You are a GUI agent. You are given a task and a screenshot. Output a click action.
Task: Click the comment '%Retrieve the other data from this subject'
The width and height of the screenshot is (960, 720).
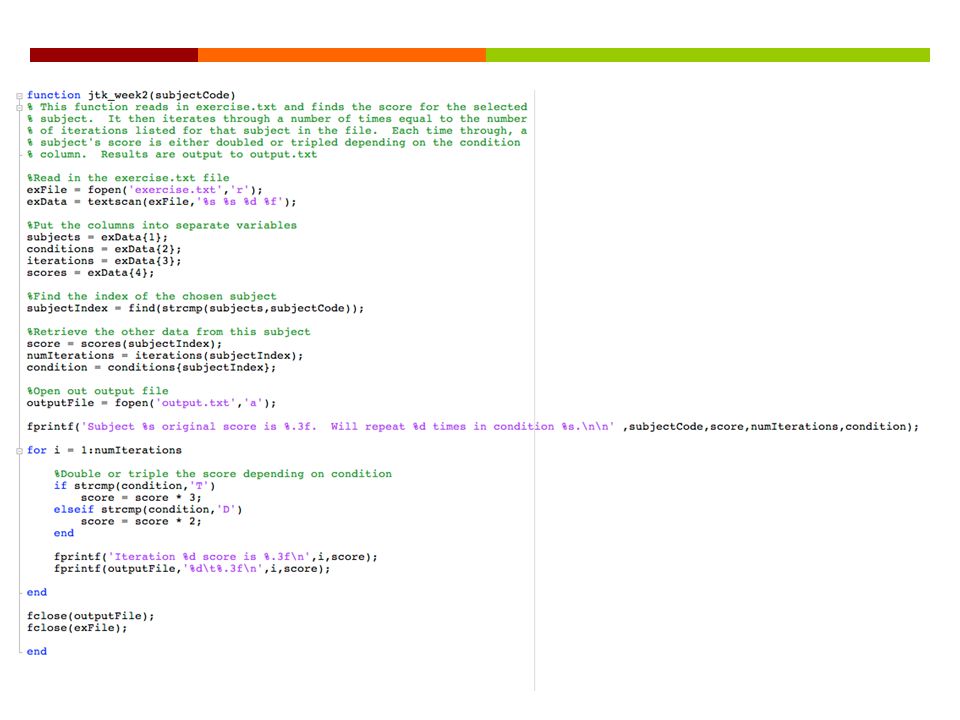pyautogui.click(x=168, y=332)
